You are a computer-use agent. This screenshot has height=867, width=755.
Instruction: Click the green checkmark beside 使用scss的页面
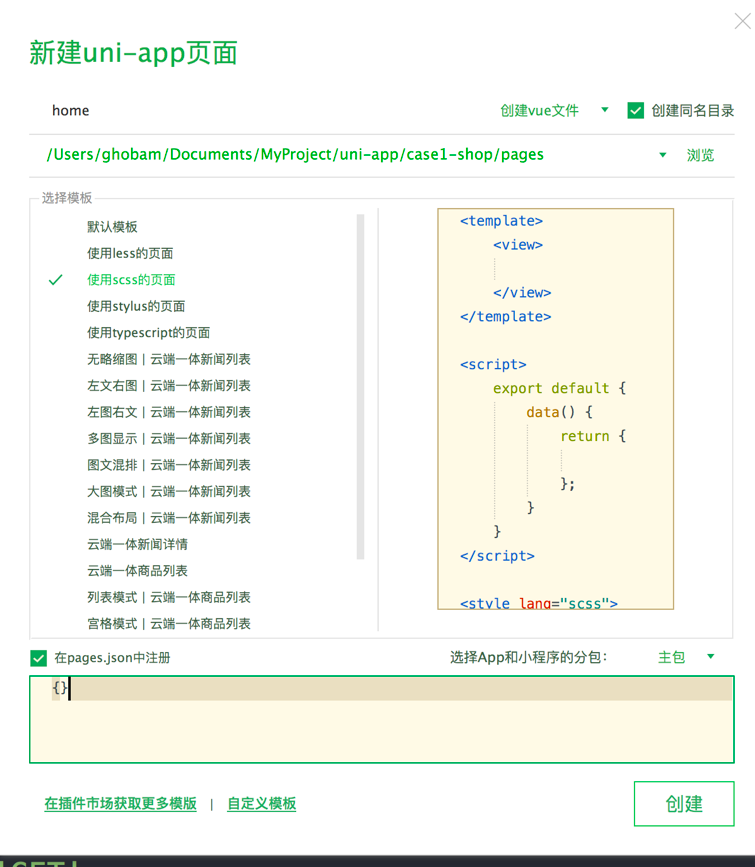[56, 280]
